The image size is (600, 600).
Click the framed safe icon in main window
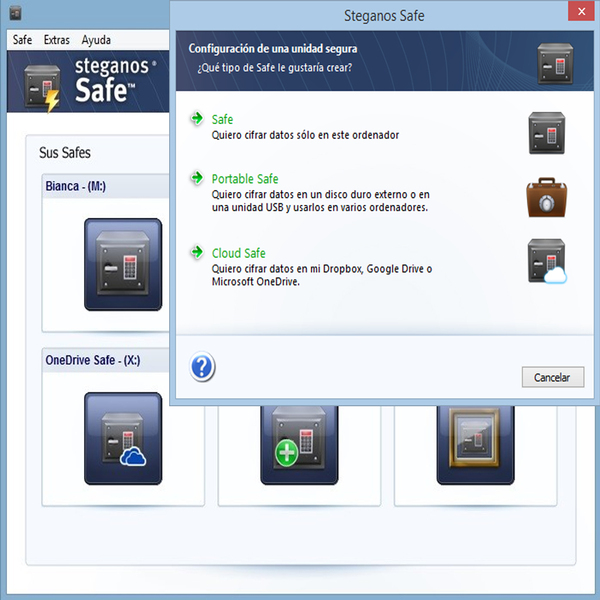pyautogui.click(x=476, y=445)
